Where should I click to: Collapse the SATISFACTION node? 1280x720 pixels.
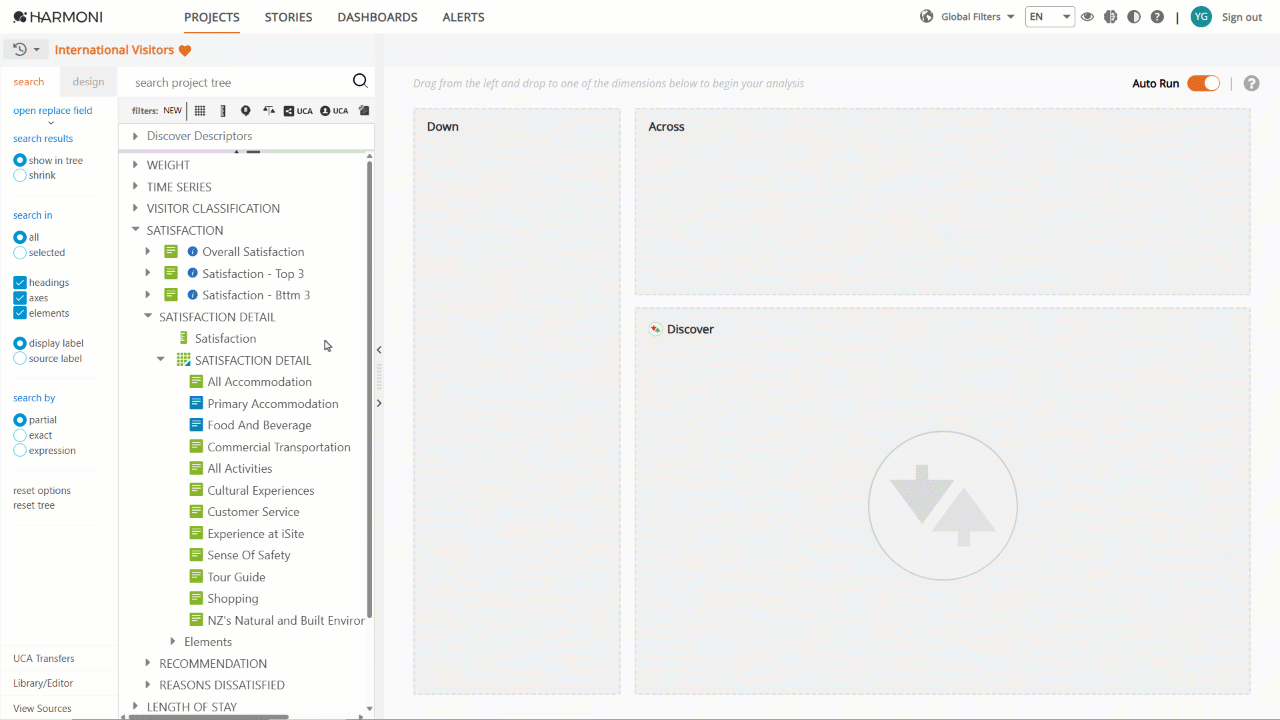click(135, 230)
